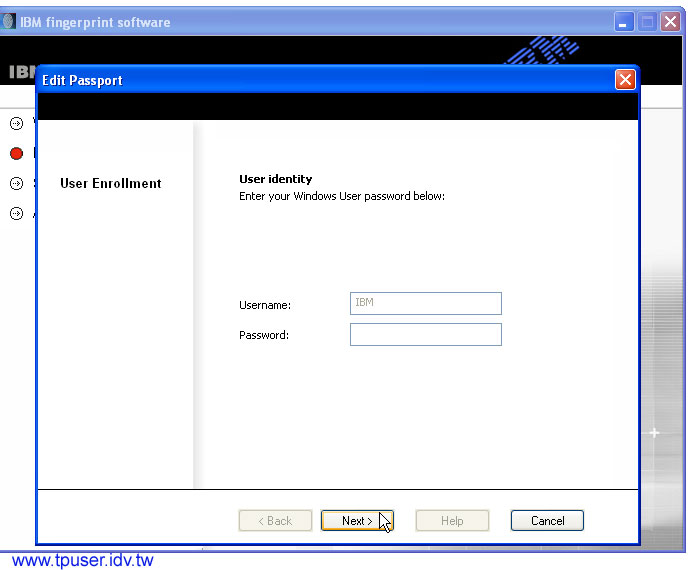This screenshot has height=570, width=693.
Task: Click the third arrow icon in sidebar
Action: pos(16,183)
